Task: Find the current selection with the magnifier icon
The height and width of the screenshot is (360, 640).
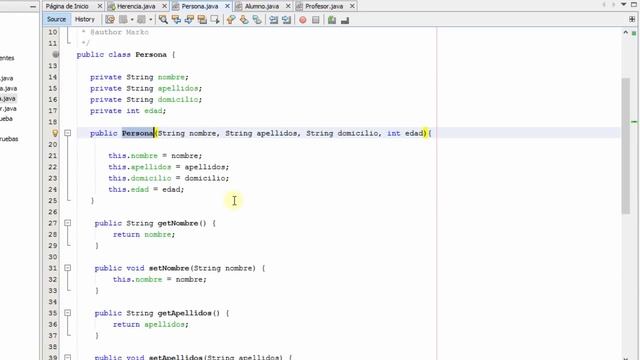Action: [163, 20]
